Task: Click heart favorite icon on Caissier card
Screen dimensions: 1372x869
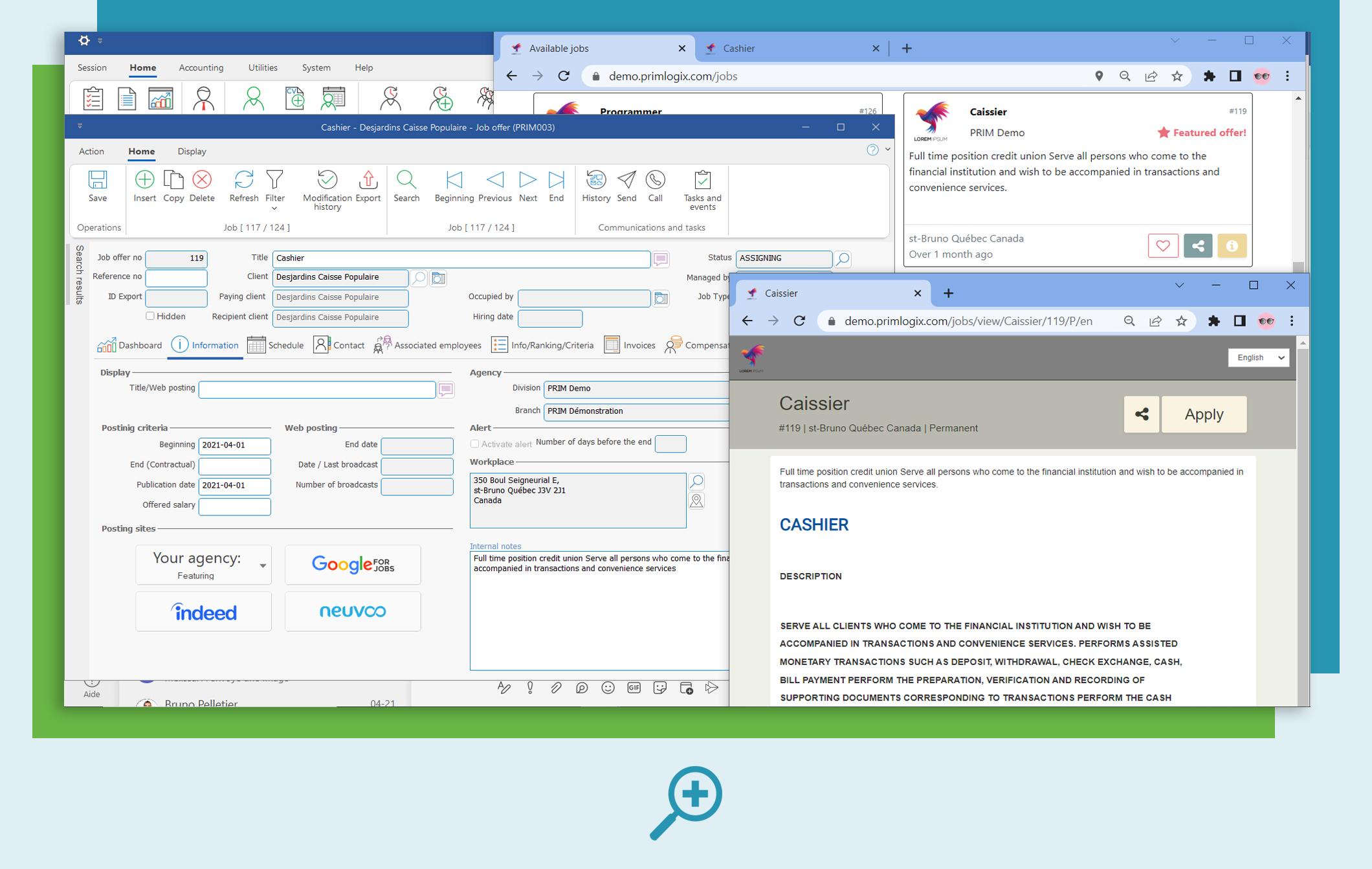Action: click(x=1163, y=246)
